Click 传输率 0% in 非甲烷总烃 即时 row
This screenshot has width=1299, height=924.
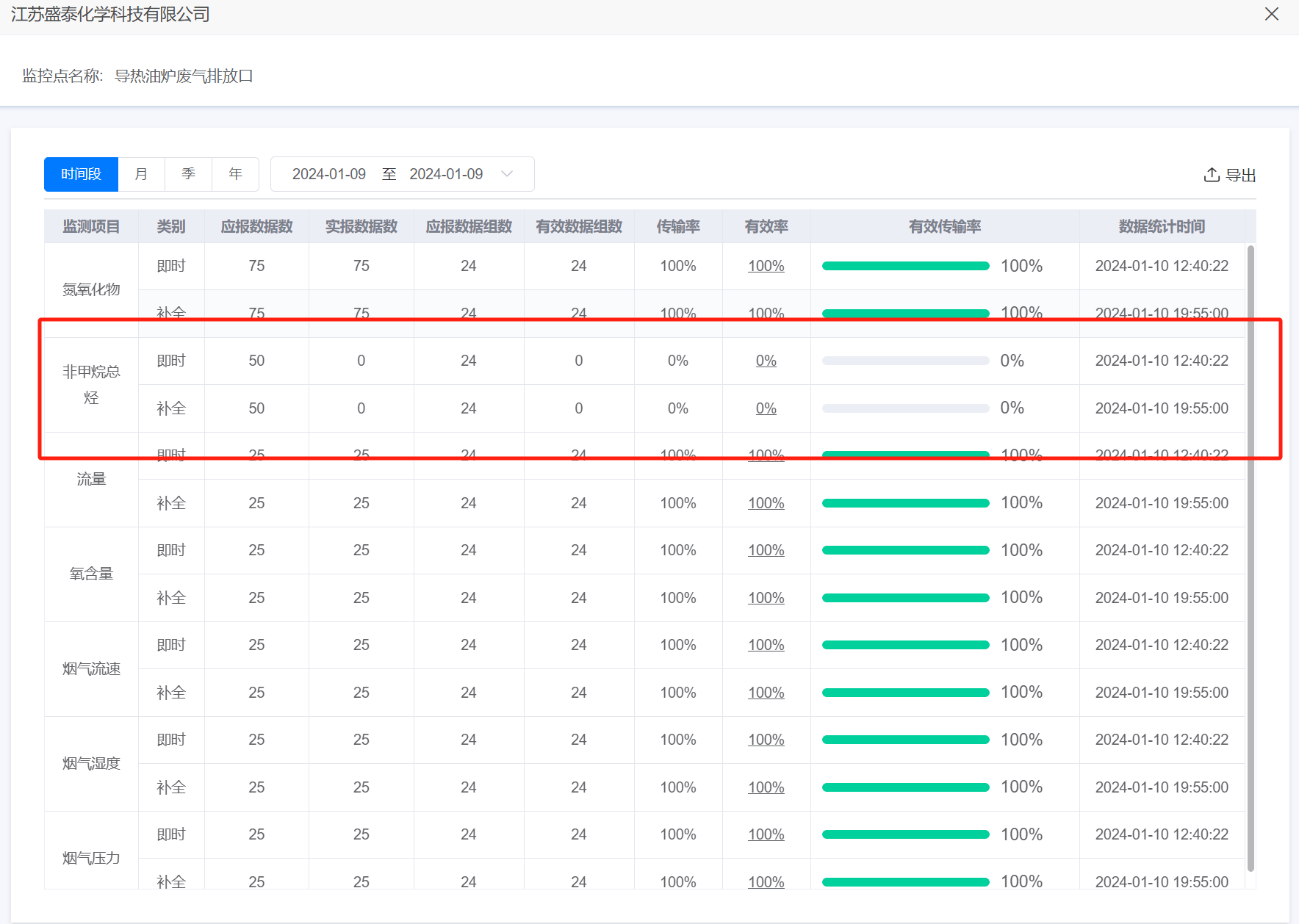pyautogui.click(x=678, y=361)
